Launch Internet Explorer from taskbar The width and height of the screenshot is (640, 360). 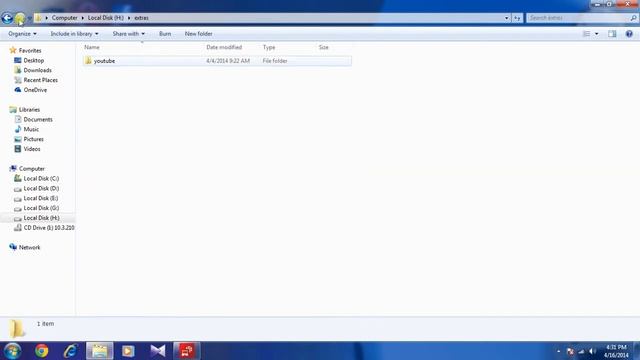[71, 351]
